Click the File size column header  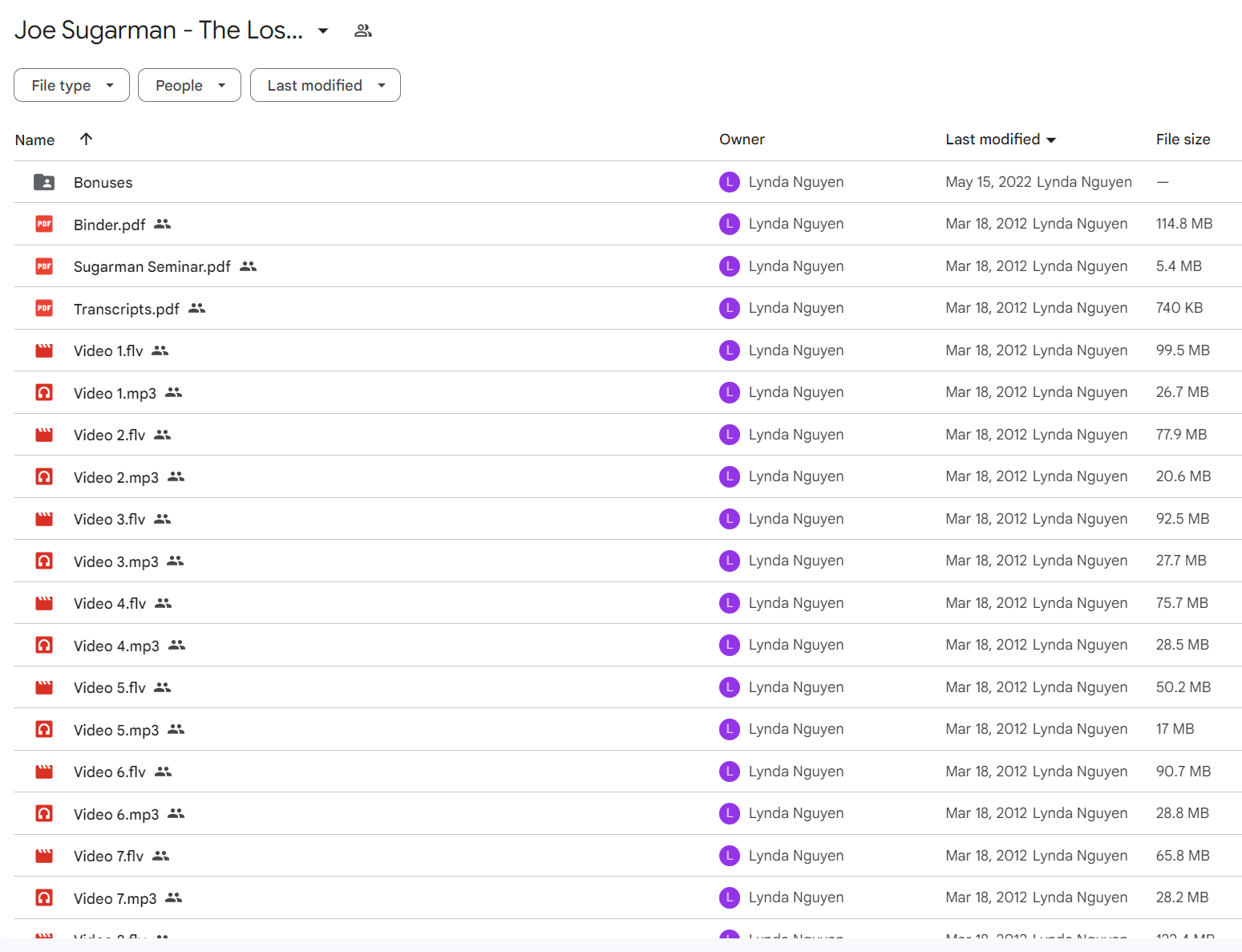pyautogui.click(x=1183, y=139)
